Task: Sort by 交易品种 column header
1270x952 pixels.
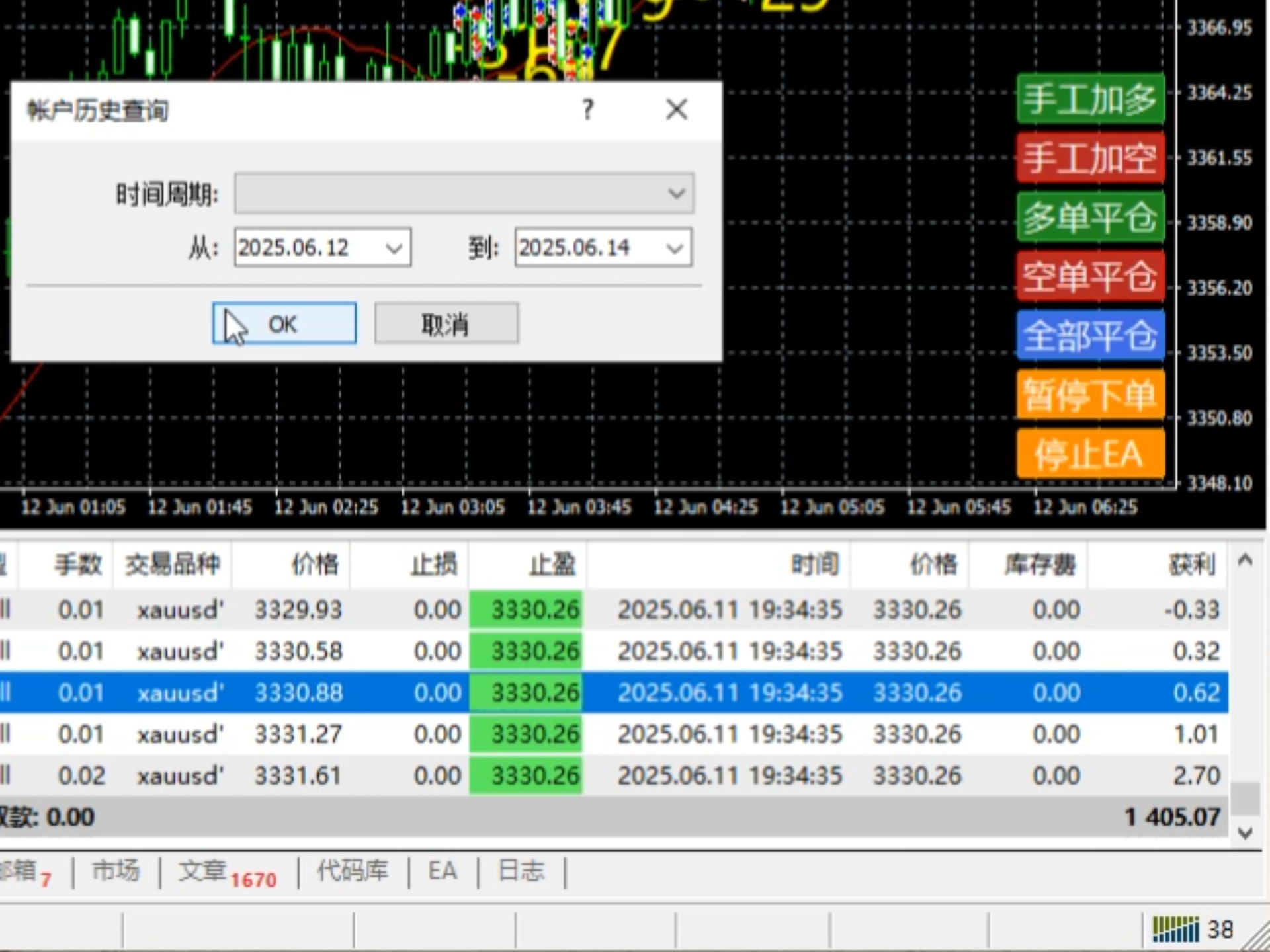Action: tap(173, 565)
